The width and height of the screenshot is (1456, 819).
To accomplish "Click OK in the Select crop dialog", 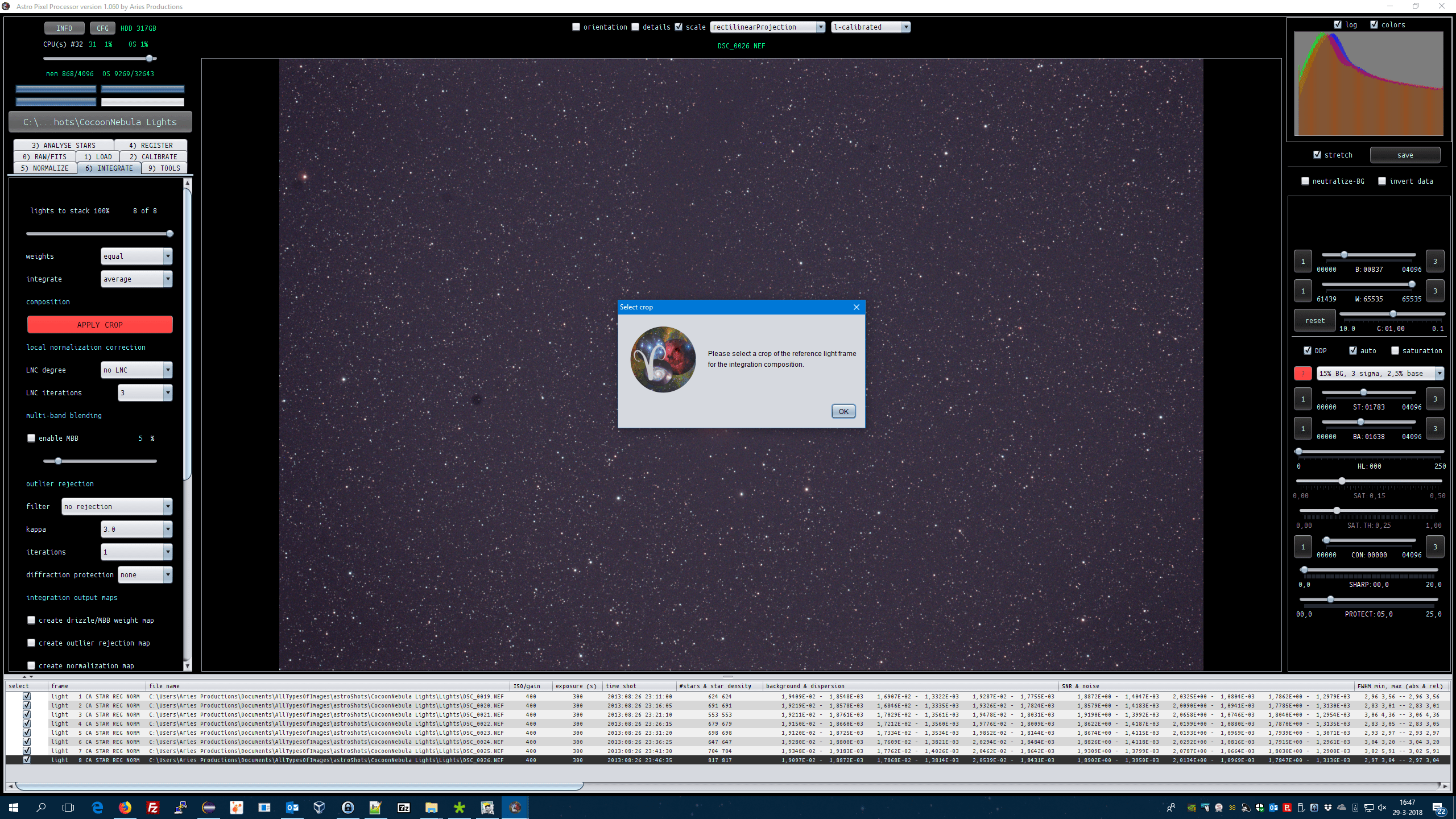I will pos(843,411).
